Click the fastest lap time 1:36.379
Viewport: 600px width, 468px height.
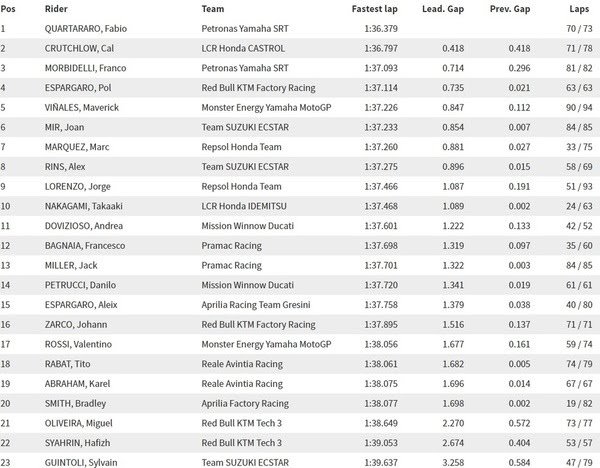click(381, 29)
